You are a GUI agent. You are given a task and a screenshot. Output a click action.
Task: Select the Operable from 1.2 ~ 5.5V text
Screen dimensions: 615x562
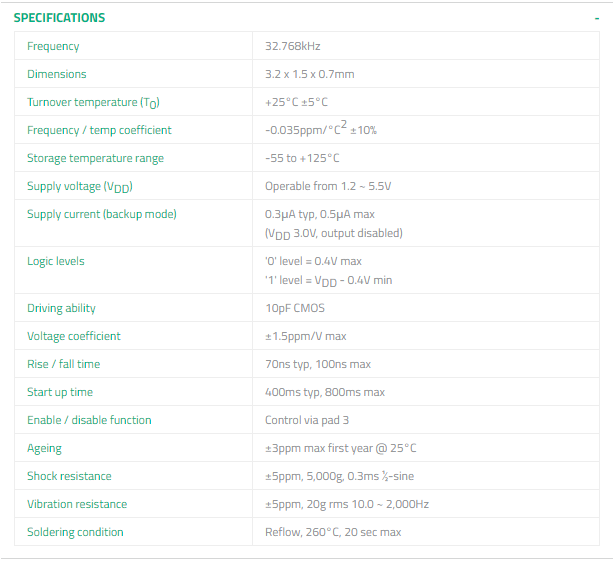328,186
